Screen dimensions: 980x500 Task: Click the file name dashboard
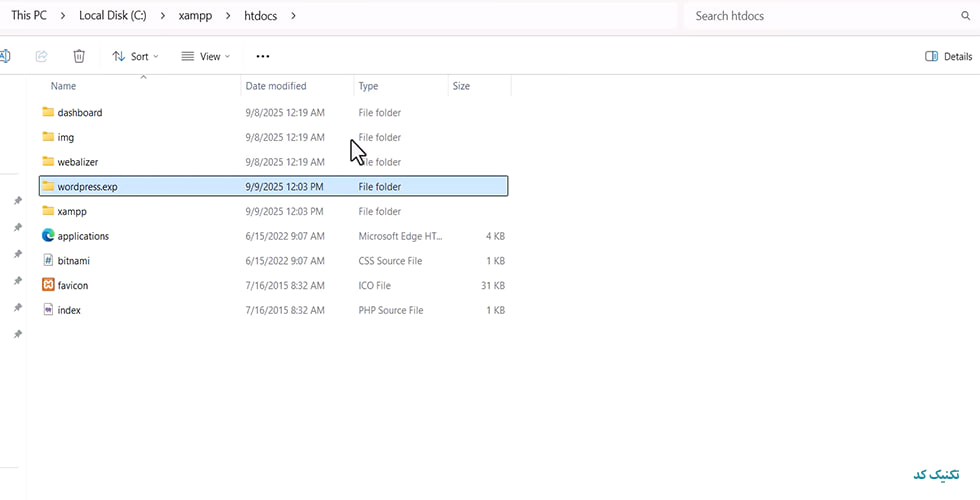(79, 112)
